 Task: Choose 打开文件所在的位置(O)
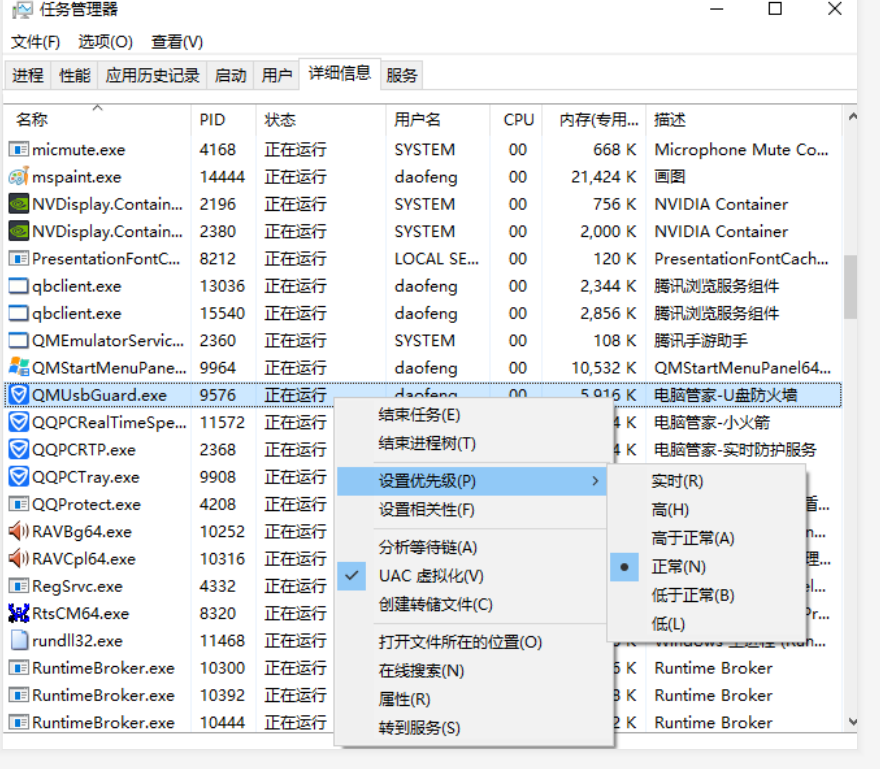point(471,643)
